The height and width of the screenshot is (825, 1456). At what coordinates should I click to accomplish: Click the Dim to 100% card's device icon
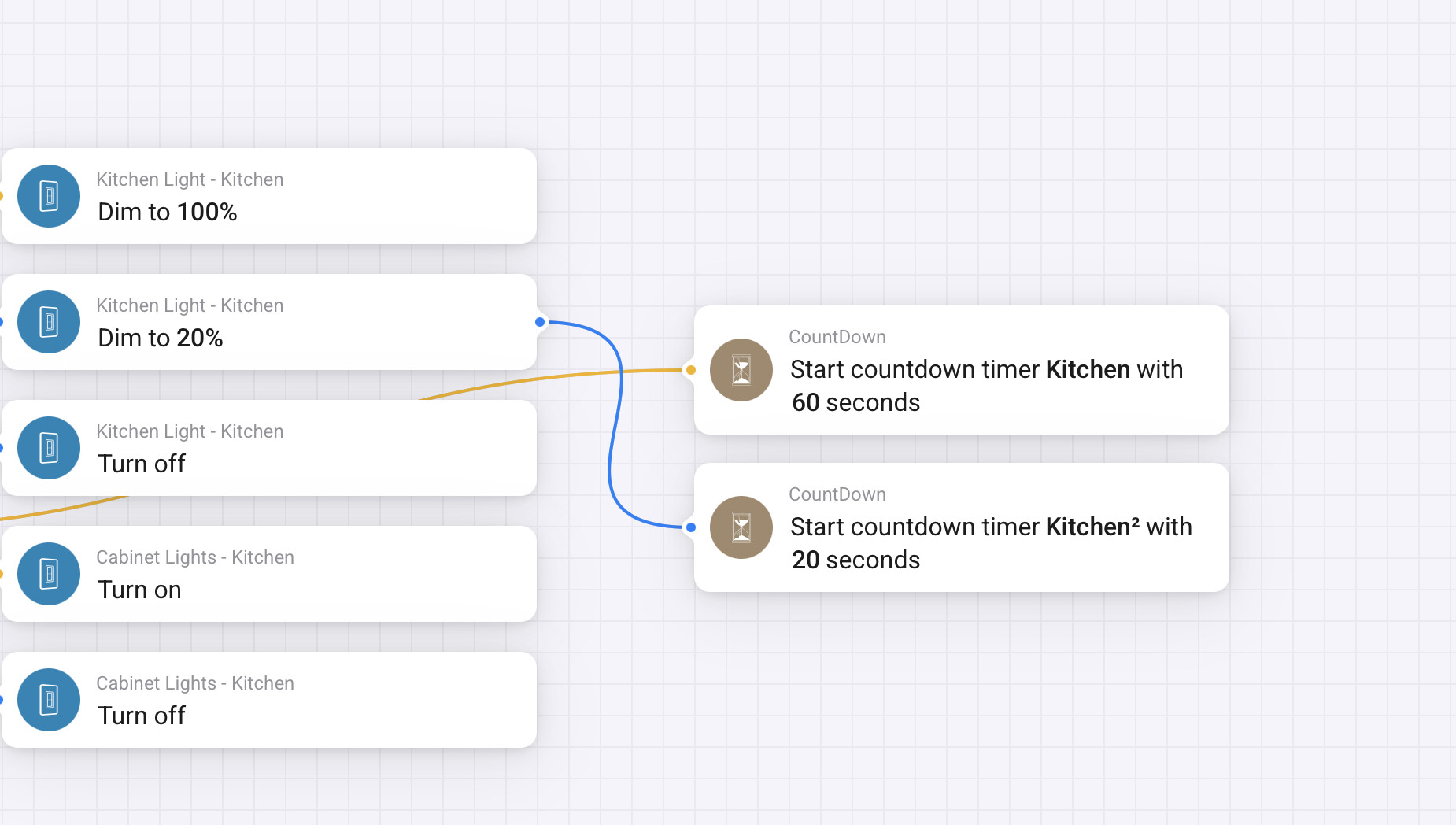click(49, 196)
